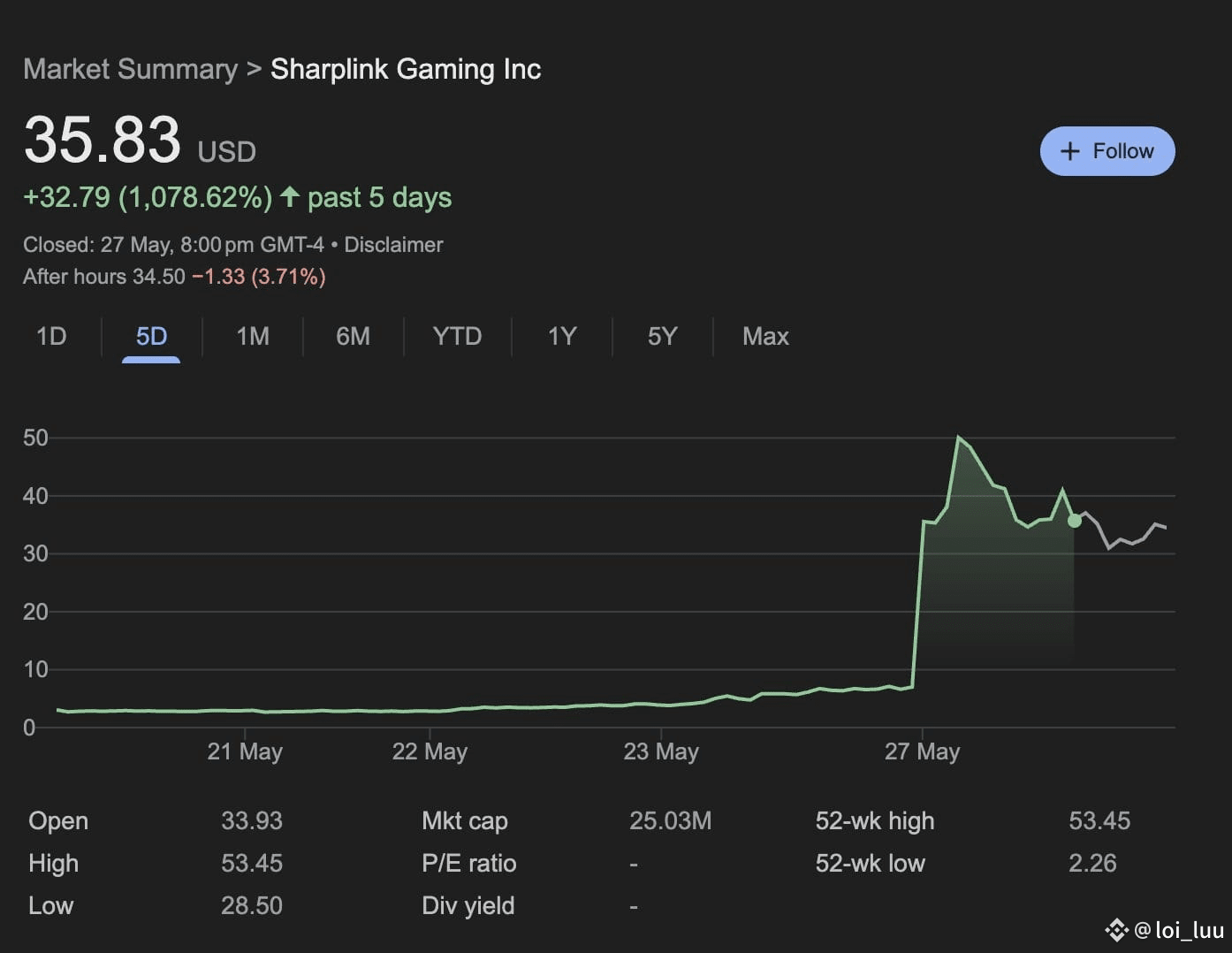Show the 1M chart range
Screen dimensions: 1232x953
(x=253, y=336)
